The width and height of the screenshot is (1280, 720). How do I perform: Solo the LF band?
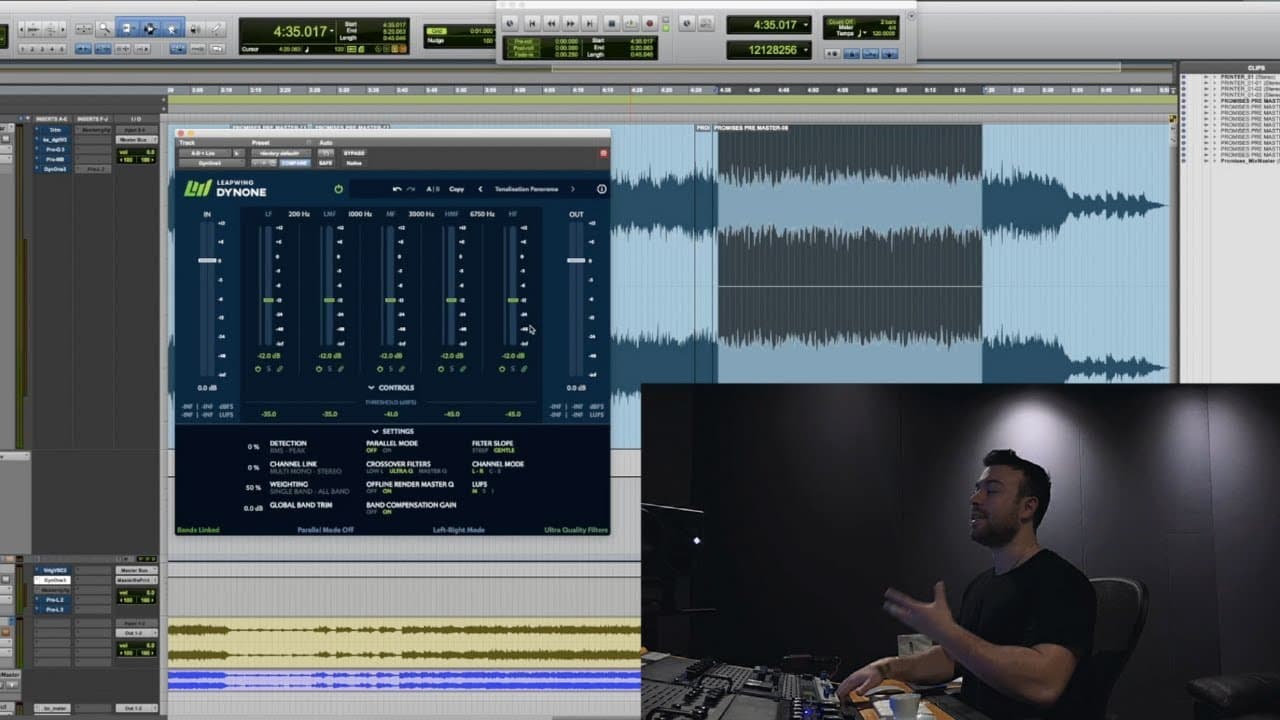268,369
